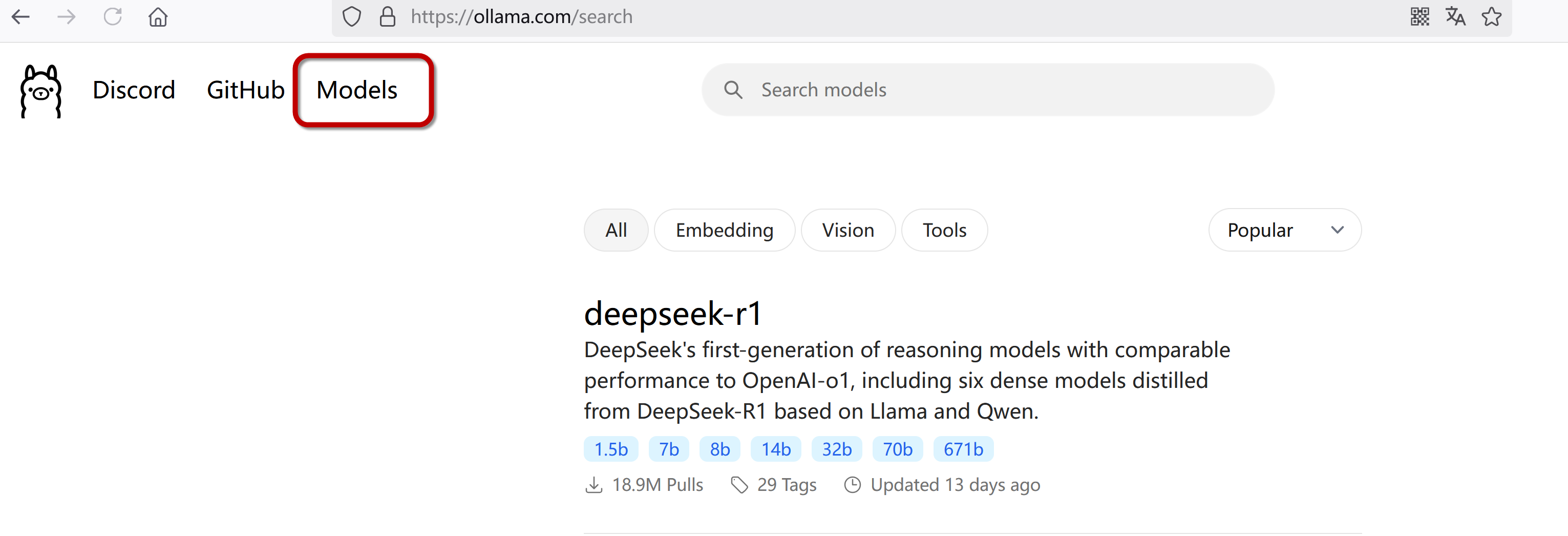Click the translate page icon
The width and height of the screenshot is (1568, 536).
(x=1456, y=16)
